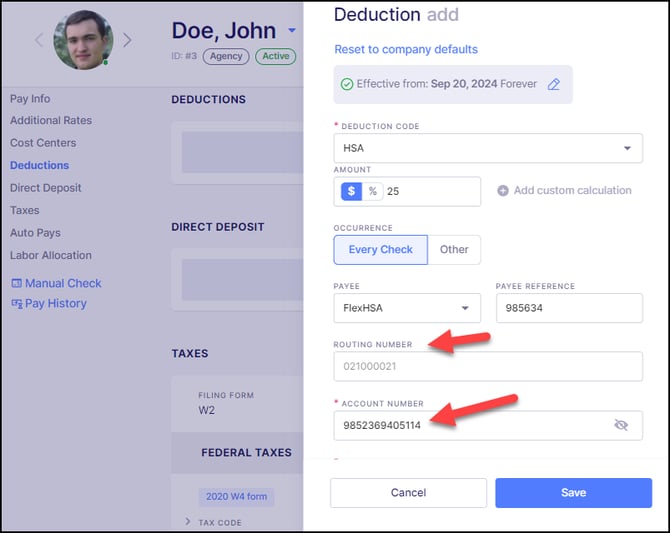Click the Manual Check icon
The image size is (670, 533).
click(16, 283)
